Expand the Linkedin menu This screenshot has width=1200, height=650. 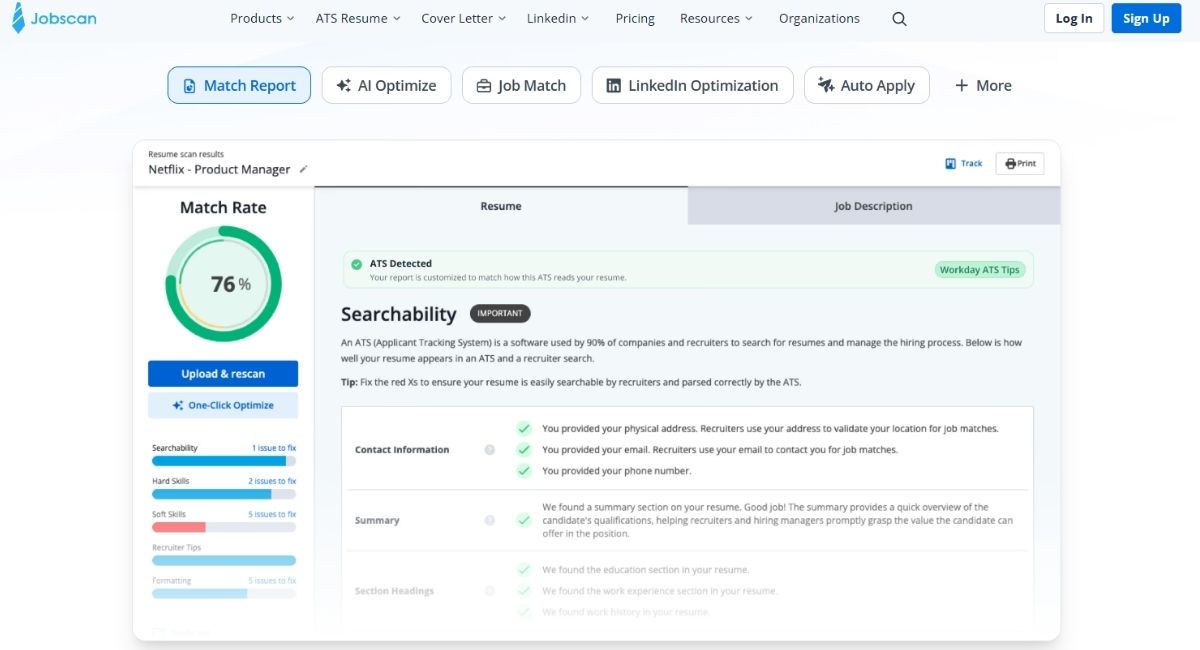(x=558, y=18)
